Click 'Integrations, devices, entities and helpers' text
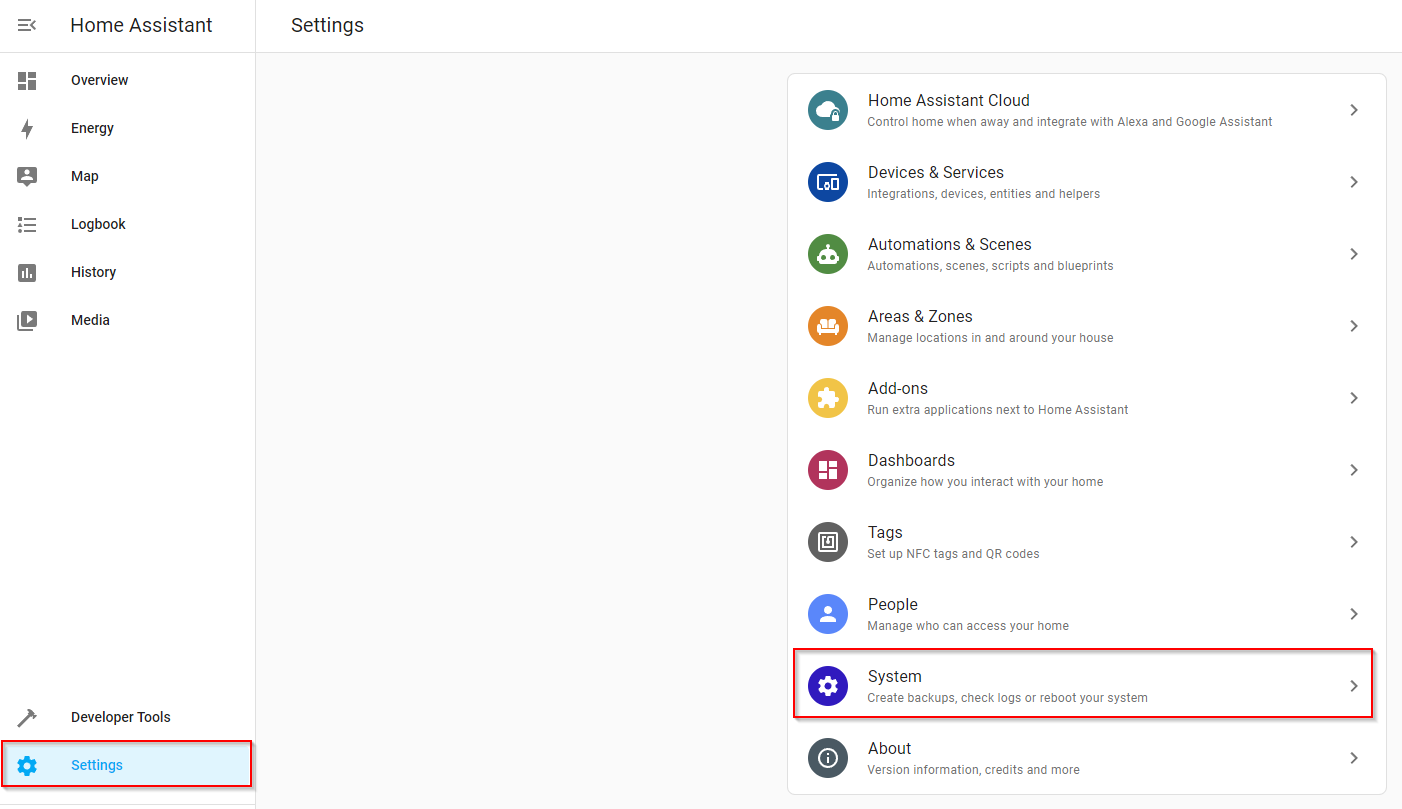Image resolution: width=1402 pixels, height=809 pixels. (983, 194)
